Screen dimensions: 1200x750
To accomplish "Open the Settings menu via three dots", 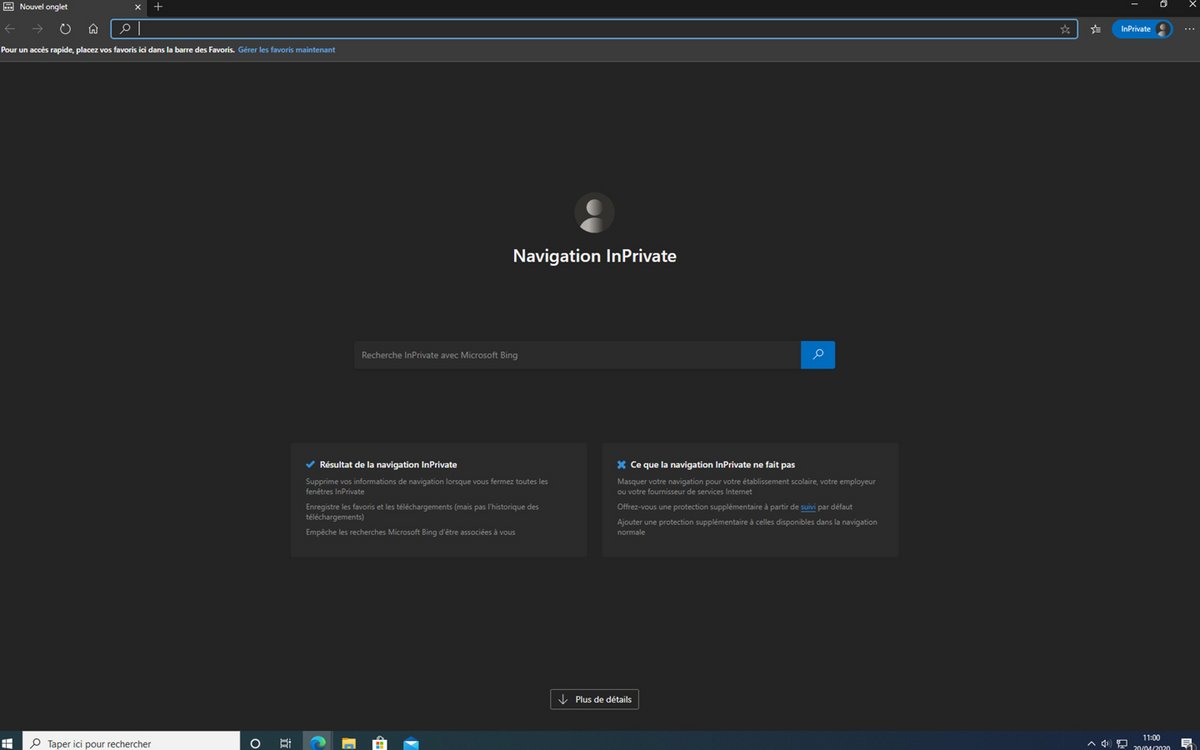I will pyautogui.click(x=1191, y=29).
